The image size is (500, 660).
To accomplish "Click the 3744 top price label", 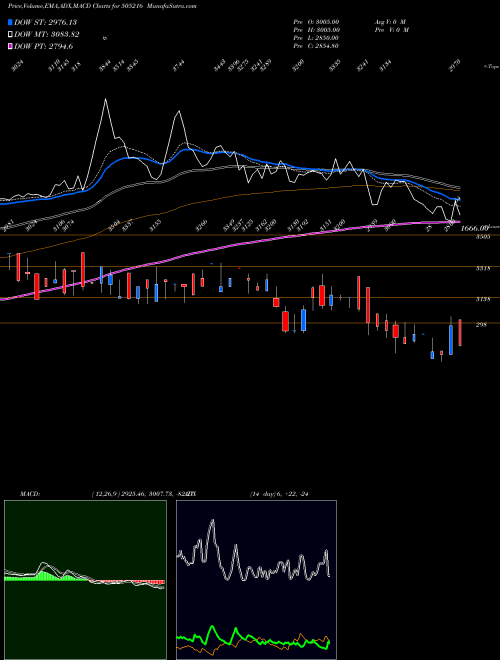I will [178, 66].
